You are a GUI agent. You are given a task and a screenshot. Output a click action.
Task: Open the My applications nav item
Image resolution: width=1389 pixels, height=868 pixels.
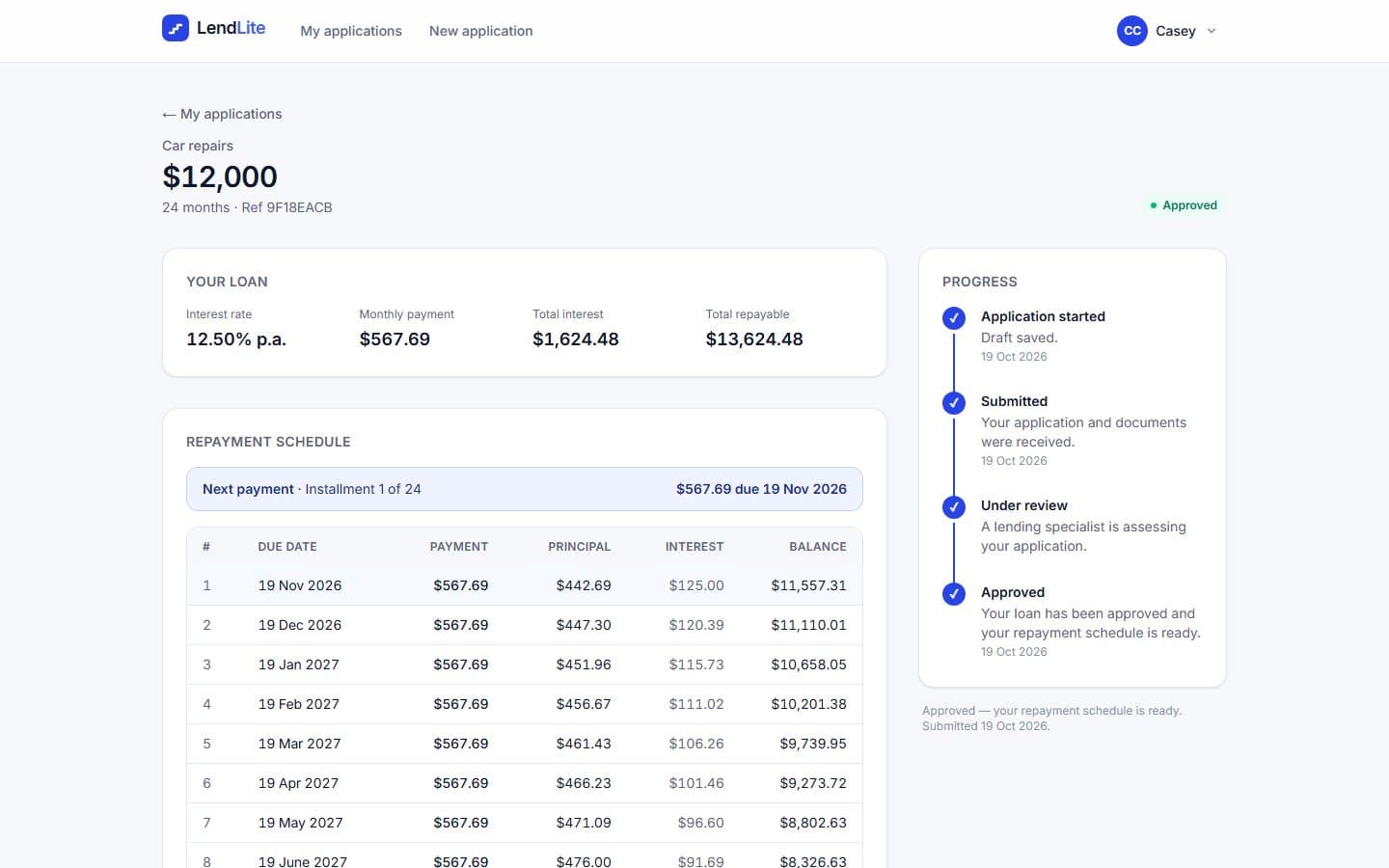351,31
